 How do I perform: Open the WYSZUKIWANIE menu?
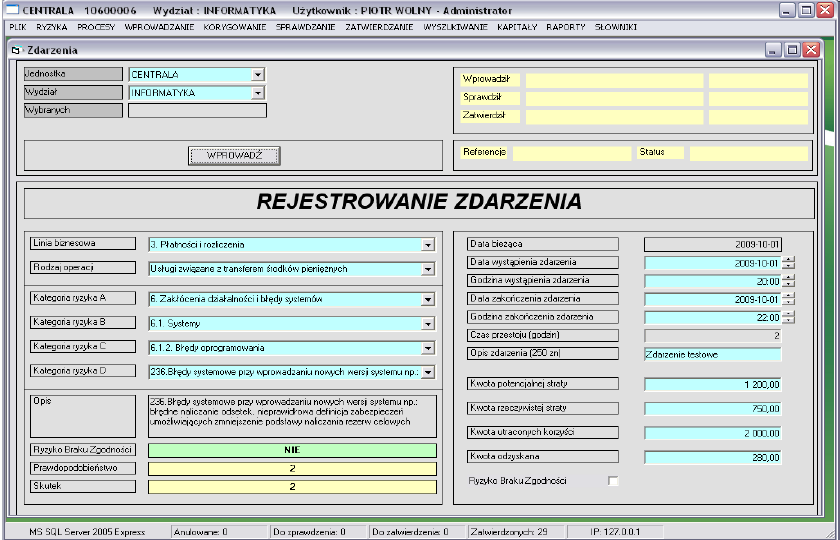click(455, 27)
